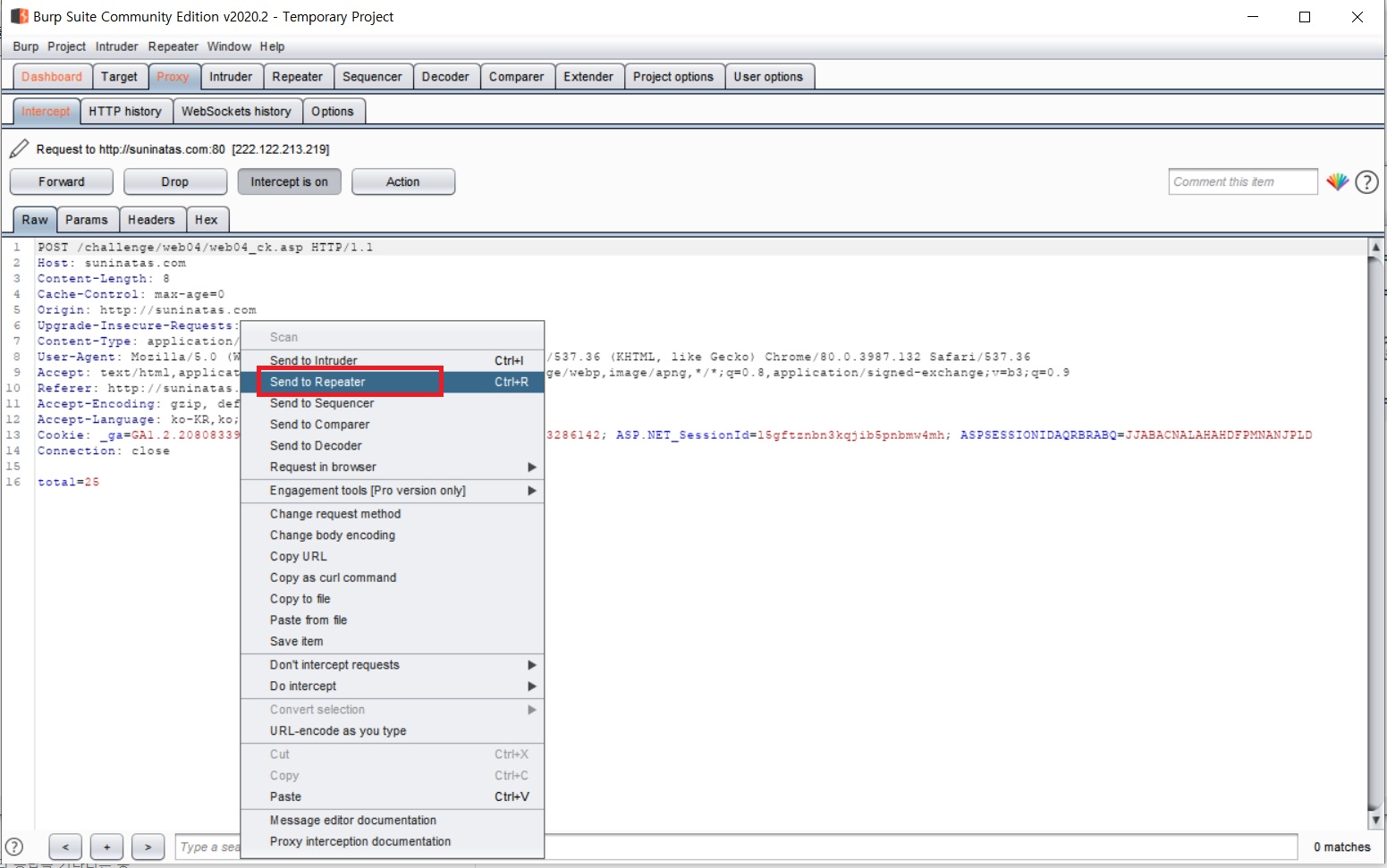Open the Help menu
This screenshot has height=868, width=1387.
point(273,46)
